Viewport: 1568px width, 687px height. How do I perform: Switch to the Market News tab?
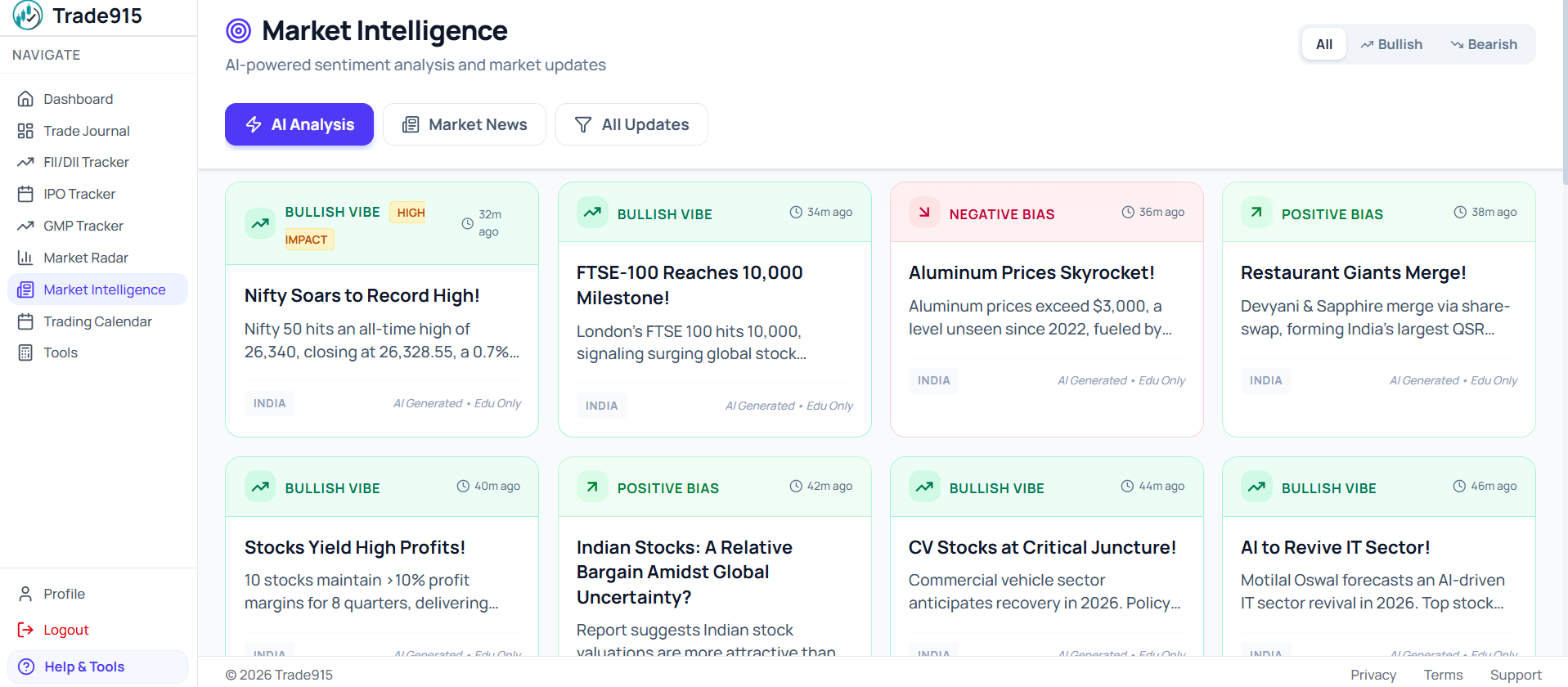465,124
